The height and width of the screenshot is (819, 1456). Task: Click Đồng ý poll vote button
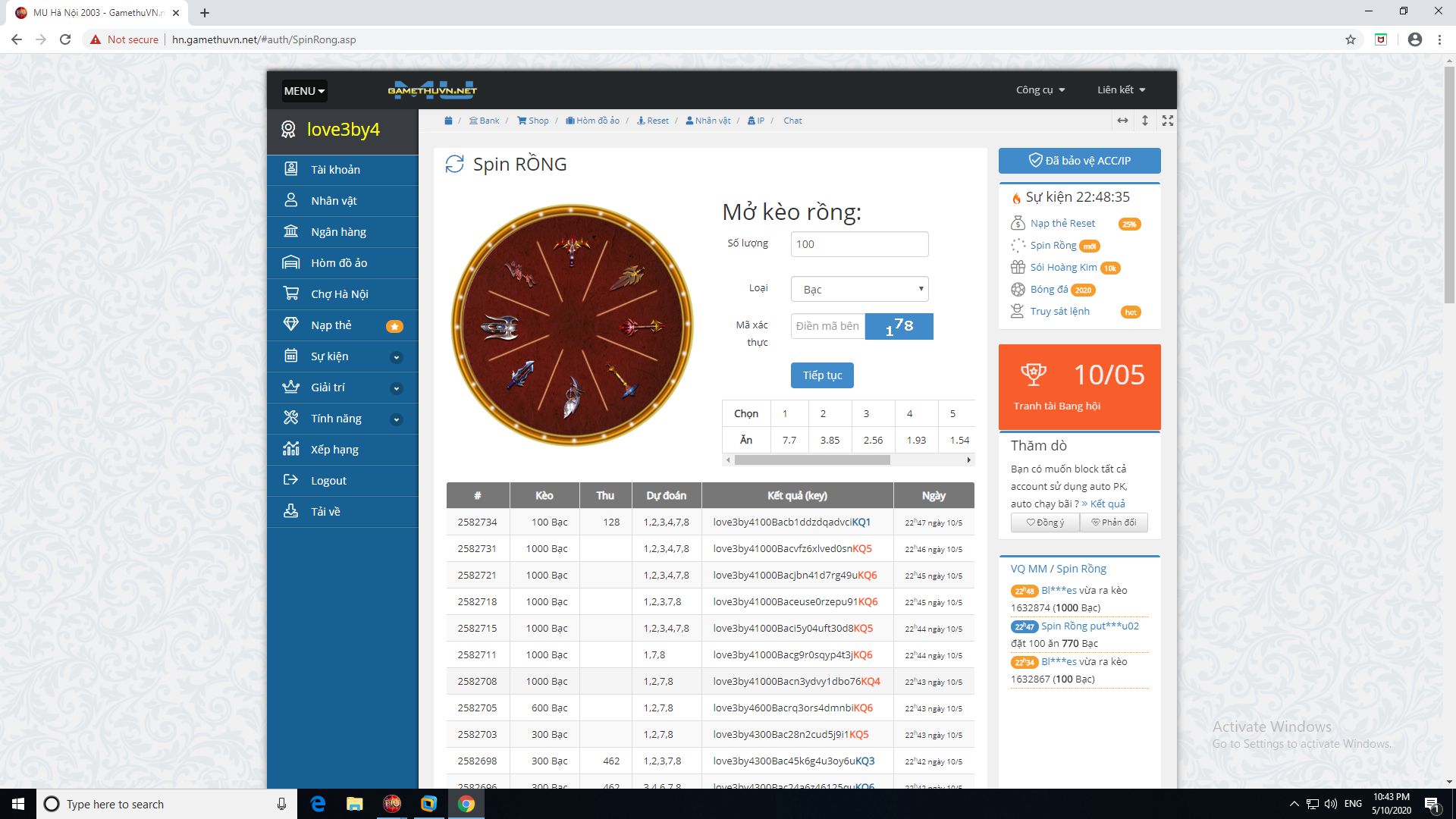[1045, 522]
